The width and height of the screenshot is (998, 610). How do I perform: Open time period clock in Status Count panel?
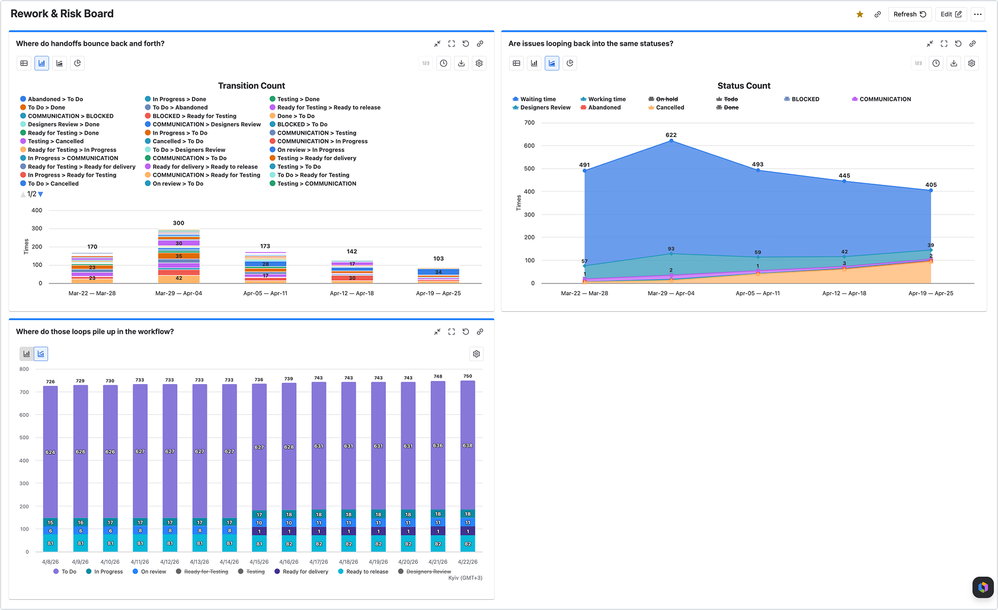936,63
